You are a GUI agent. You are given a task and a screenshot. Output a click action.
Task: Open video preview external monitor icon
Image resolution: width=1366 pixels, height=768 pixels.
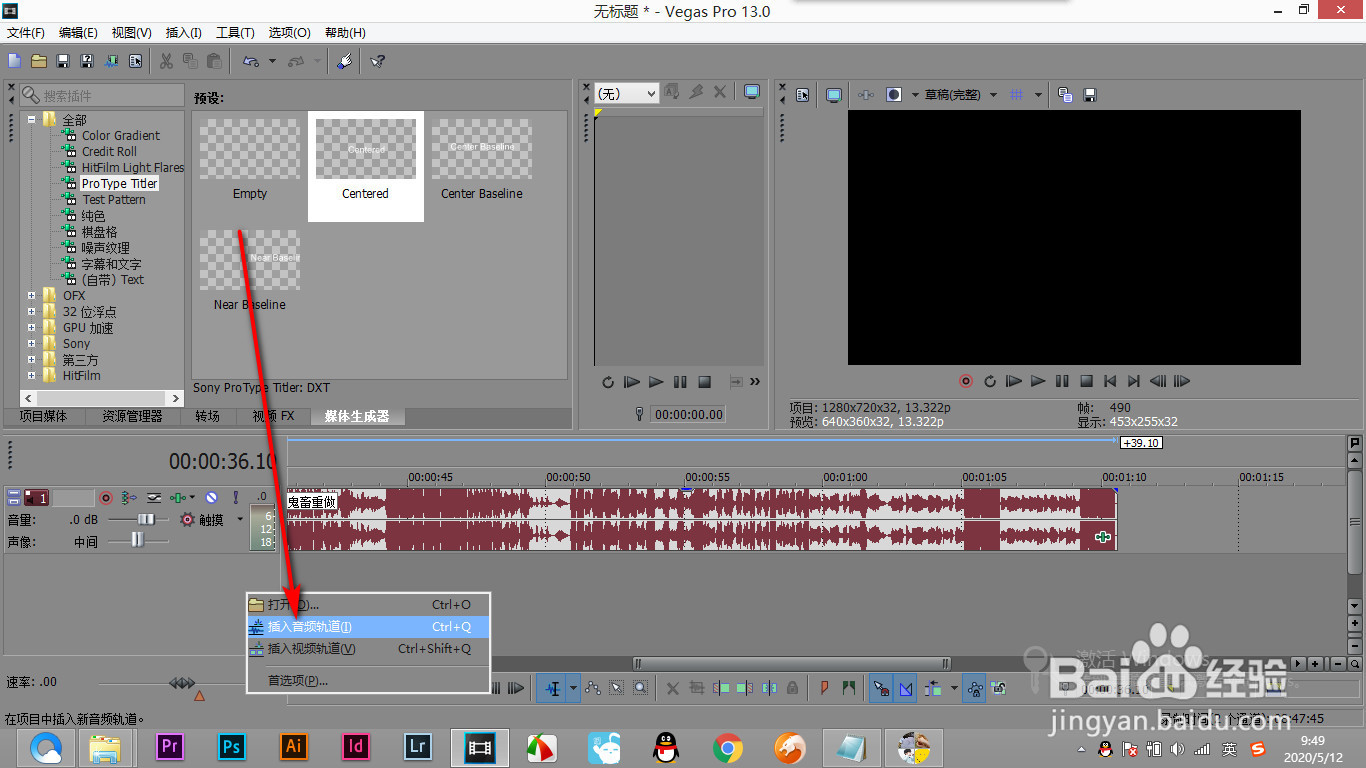[x=833, y=95]
